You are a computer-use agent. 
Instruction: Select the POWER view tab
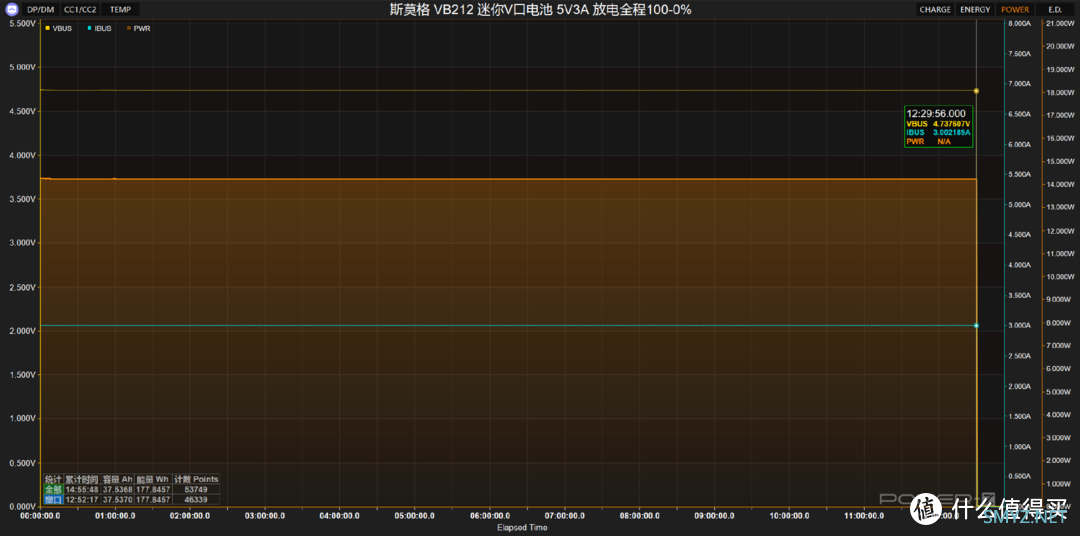[1015, 10]
